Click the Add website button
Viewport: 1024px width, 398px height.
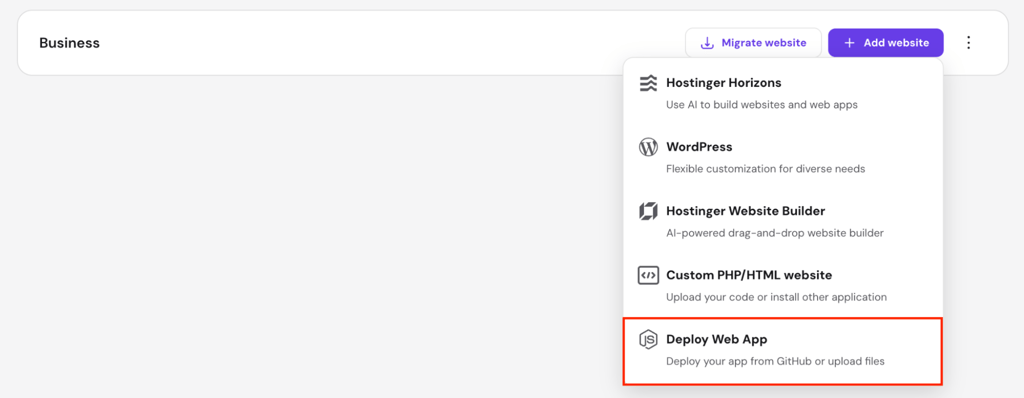(x=886, y=43)
